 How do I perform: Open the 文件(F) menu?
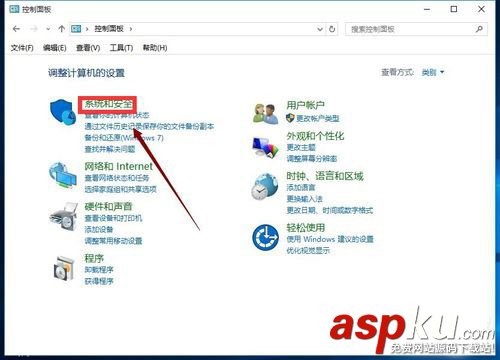(x=22, y=48)
